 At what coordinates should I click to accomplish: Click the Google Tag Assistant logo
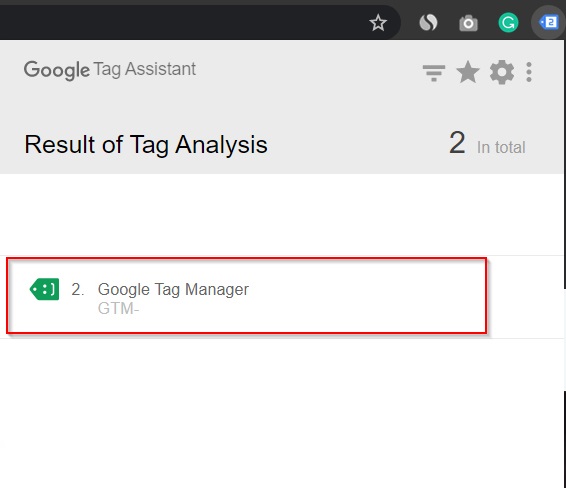(x=110, y=70)
